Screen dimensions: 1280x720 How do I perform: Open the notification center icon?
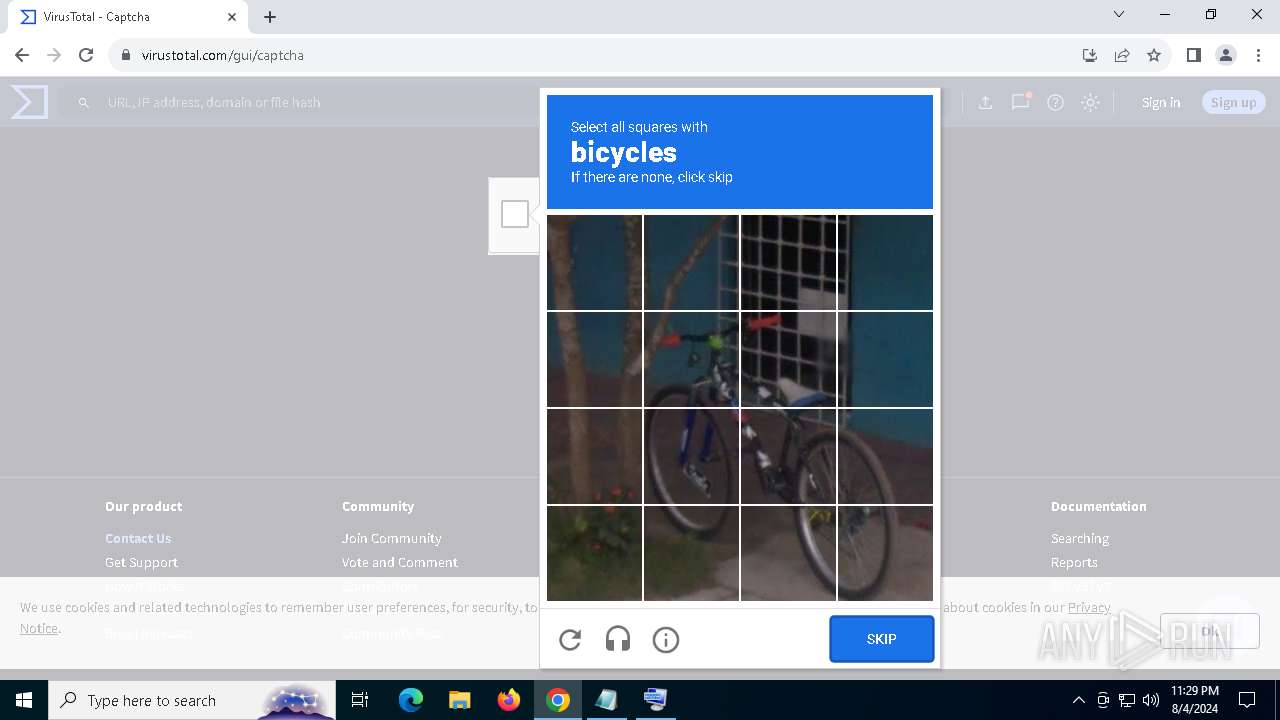coord(1247,700)
